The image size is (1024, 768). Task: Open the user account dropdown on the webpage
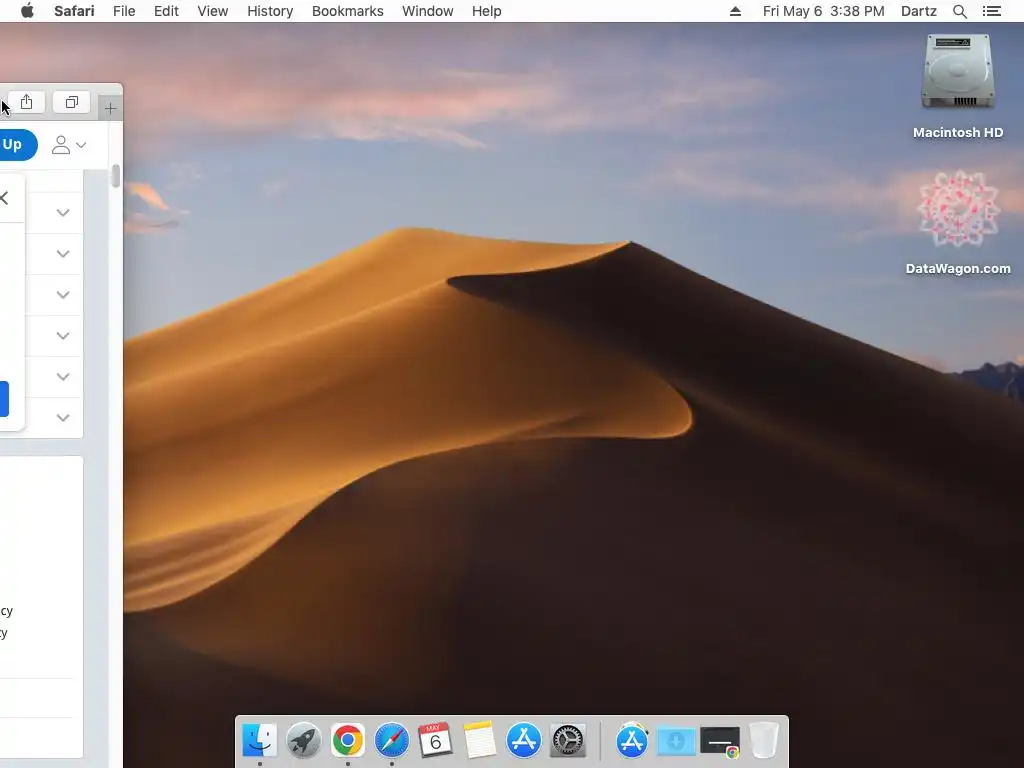[69, 145]
